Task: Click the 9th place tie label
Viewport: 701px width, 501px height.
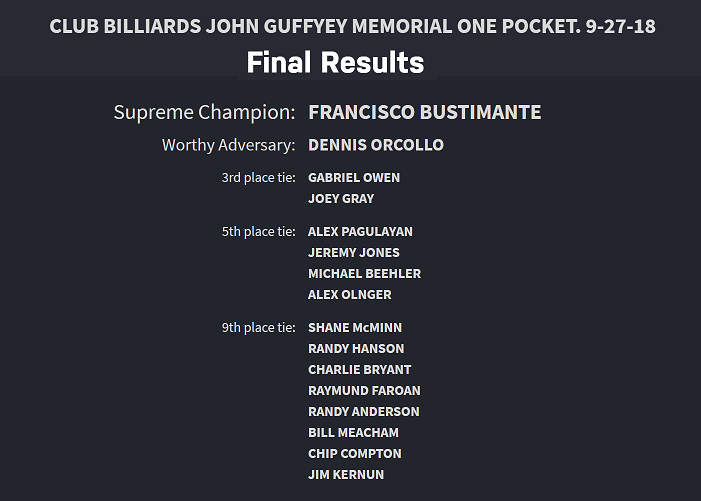Action: tap(258, 328)
